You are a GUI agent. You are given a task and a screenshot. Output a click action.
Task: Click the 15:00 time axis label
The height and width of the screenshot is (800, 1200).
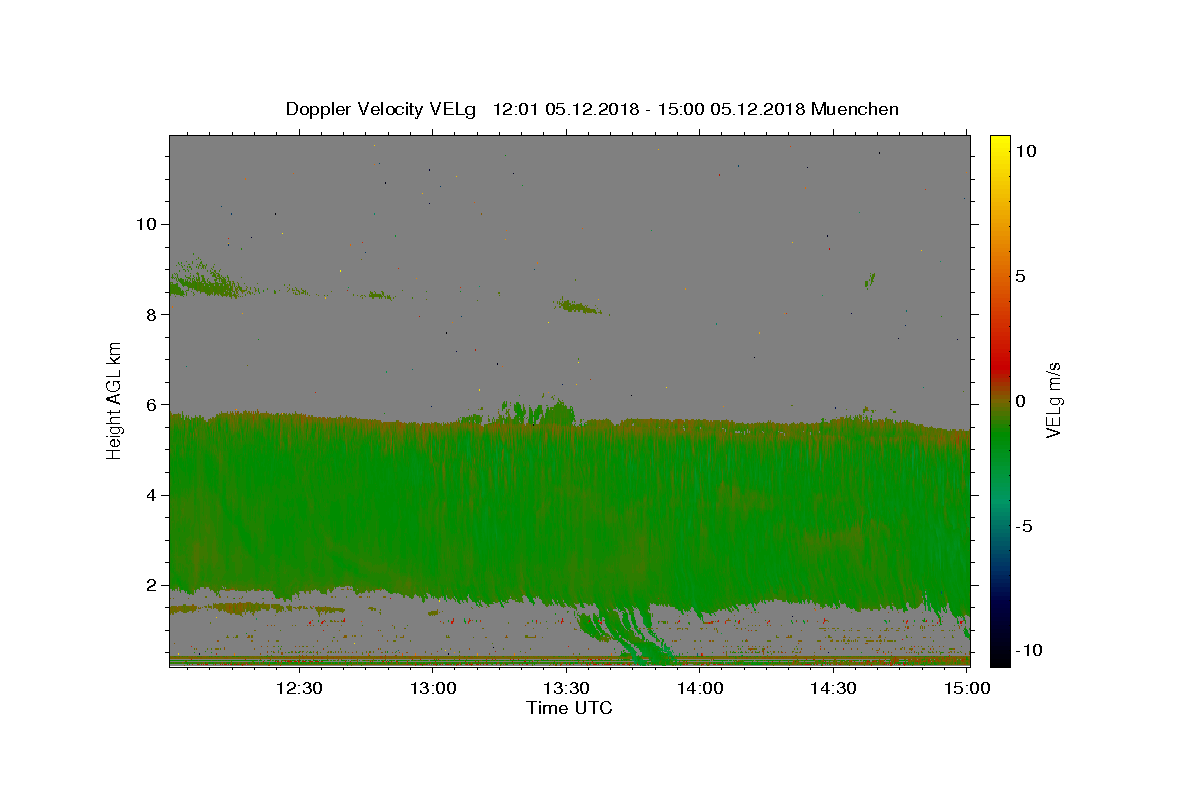click(967, 688)
